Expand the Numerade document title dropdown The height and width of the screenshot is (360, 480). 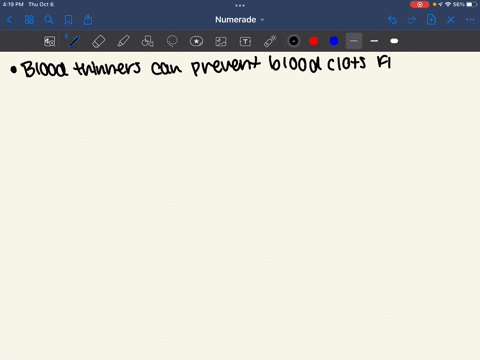pyautogui.click(x=240, y=20)
